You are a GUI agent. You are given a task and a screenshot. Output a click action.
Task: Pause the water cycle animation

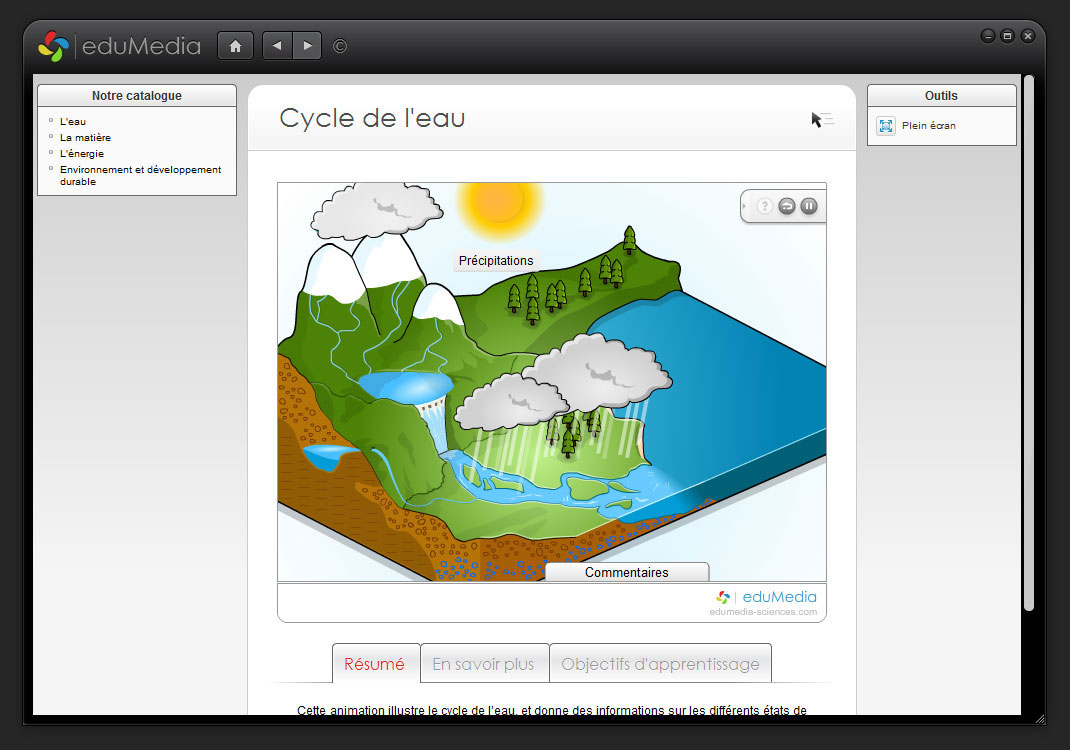[x=809, y=206]
